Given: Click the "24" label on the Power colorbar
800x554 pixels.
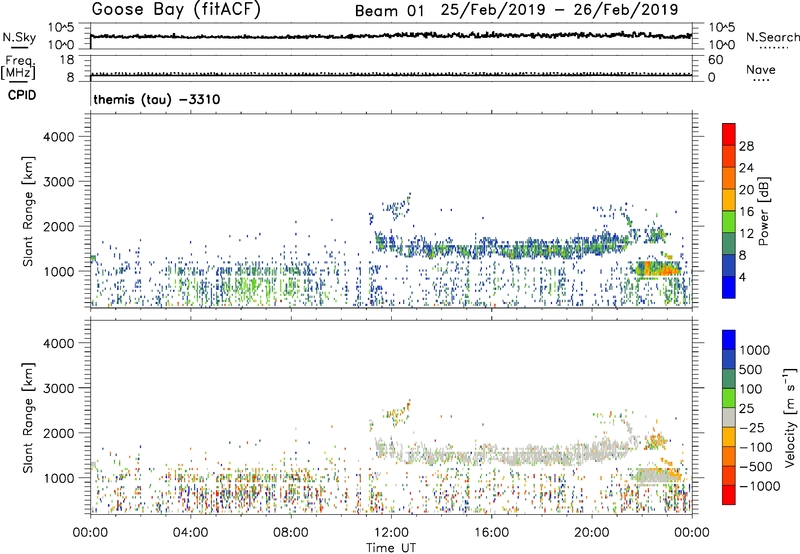Looking at the screenshot, I should coord(746,168).
